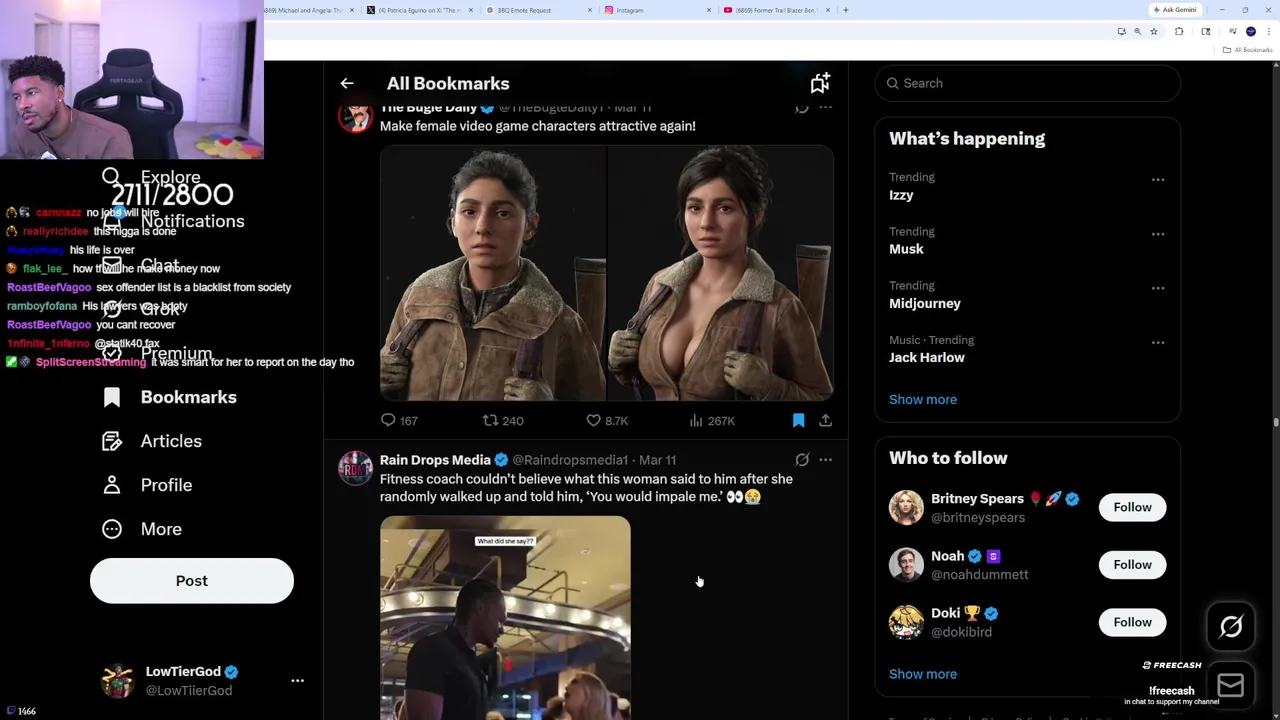
Task: Show more Who to follow suggestions
Action: (x=923, y=674)
